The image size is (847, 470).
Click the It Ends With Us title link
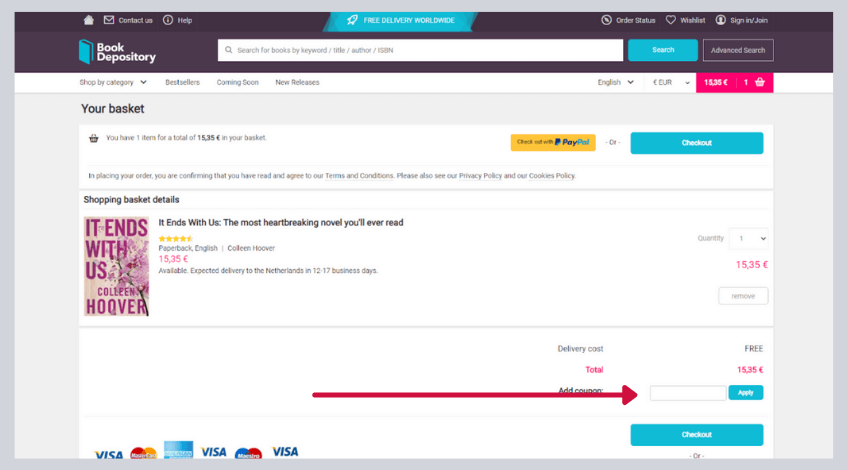click(280, 223)
